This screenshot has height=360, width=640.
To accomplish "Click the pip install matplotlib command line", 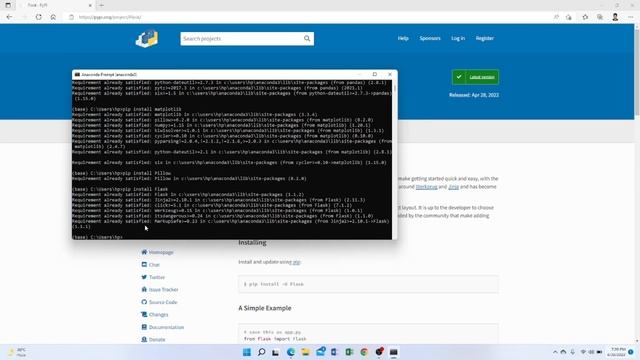I will pyautogui.click(x=127, y=109).
